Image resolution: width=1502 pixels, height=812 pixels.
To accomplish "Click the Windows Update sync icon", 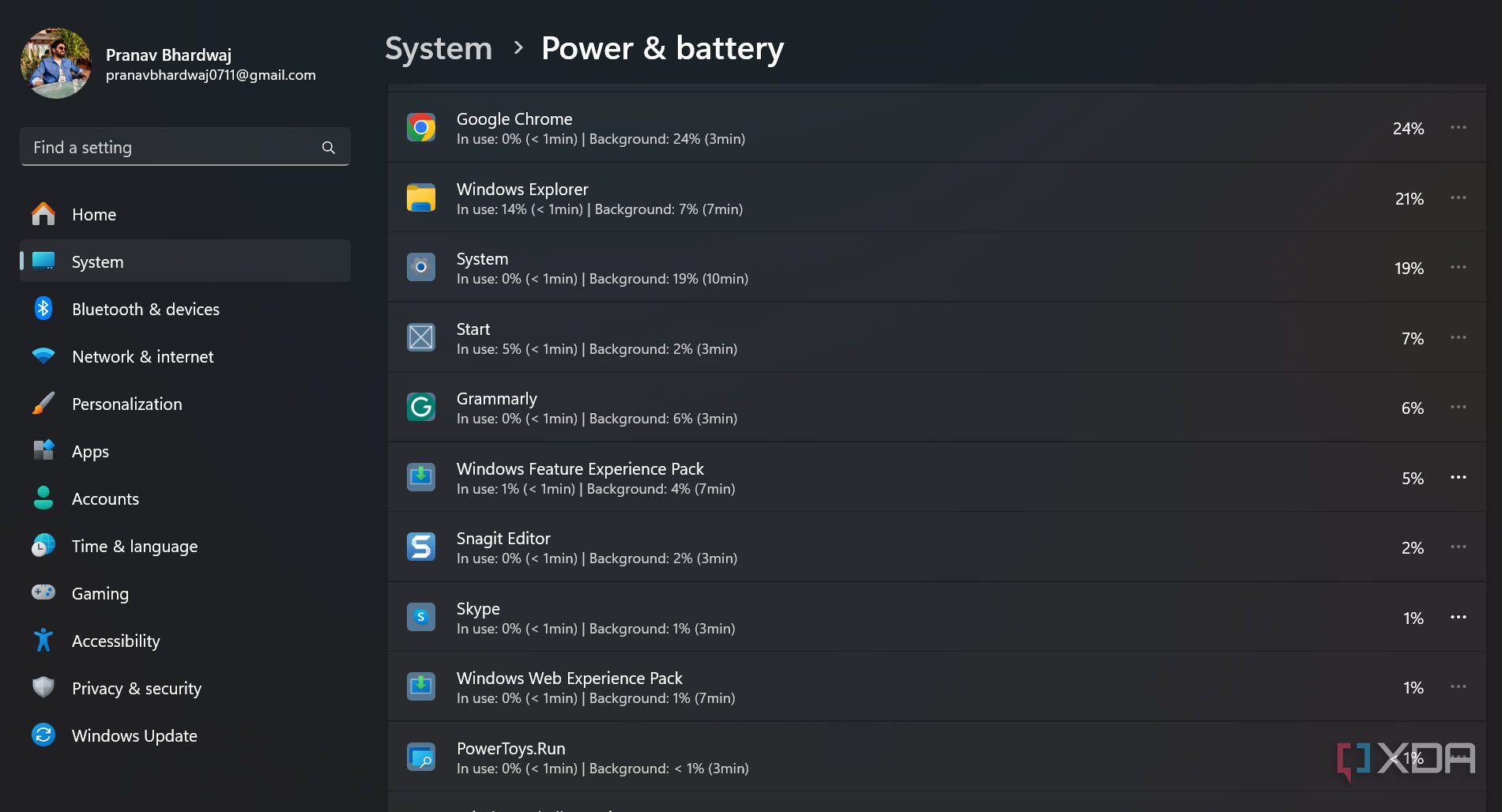I will click(x=43, y=735).
